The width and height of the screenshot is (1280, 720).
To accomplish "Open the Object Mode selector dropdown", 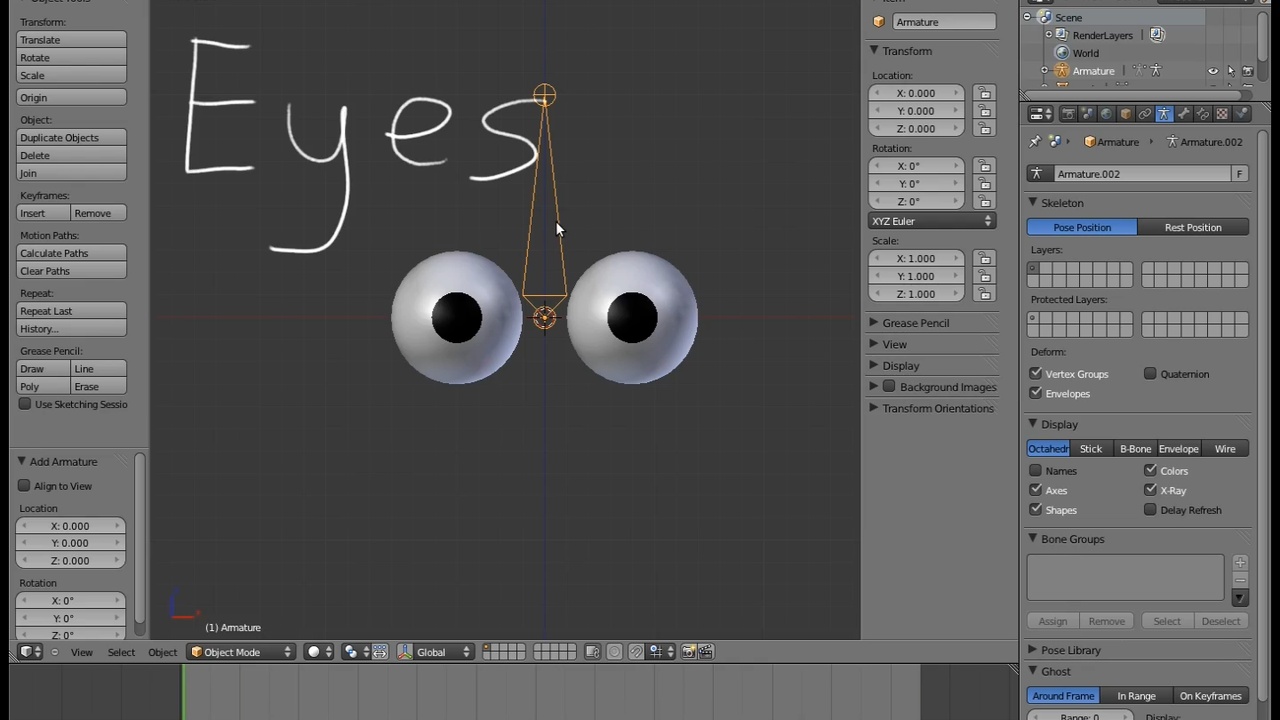I will (241, 652).
